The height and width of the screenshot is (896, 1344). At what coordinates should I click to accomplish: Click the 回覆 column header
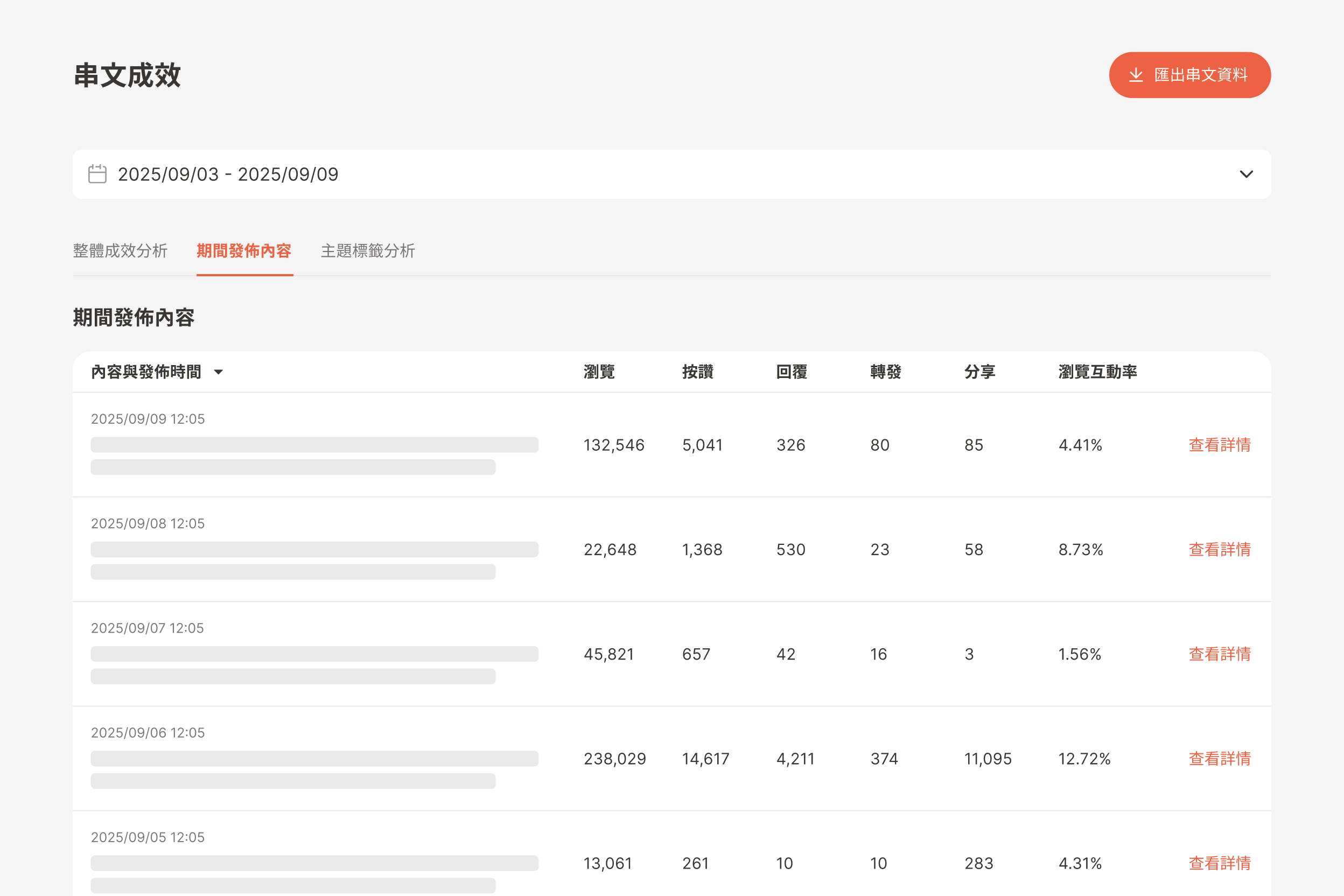pos(792,372)
